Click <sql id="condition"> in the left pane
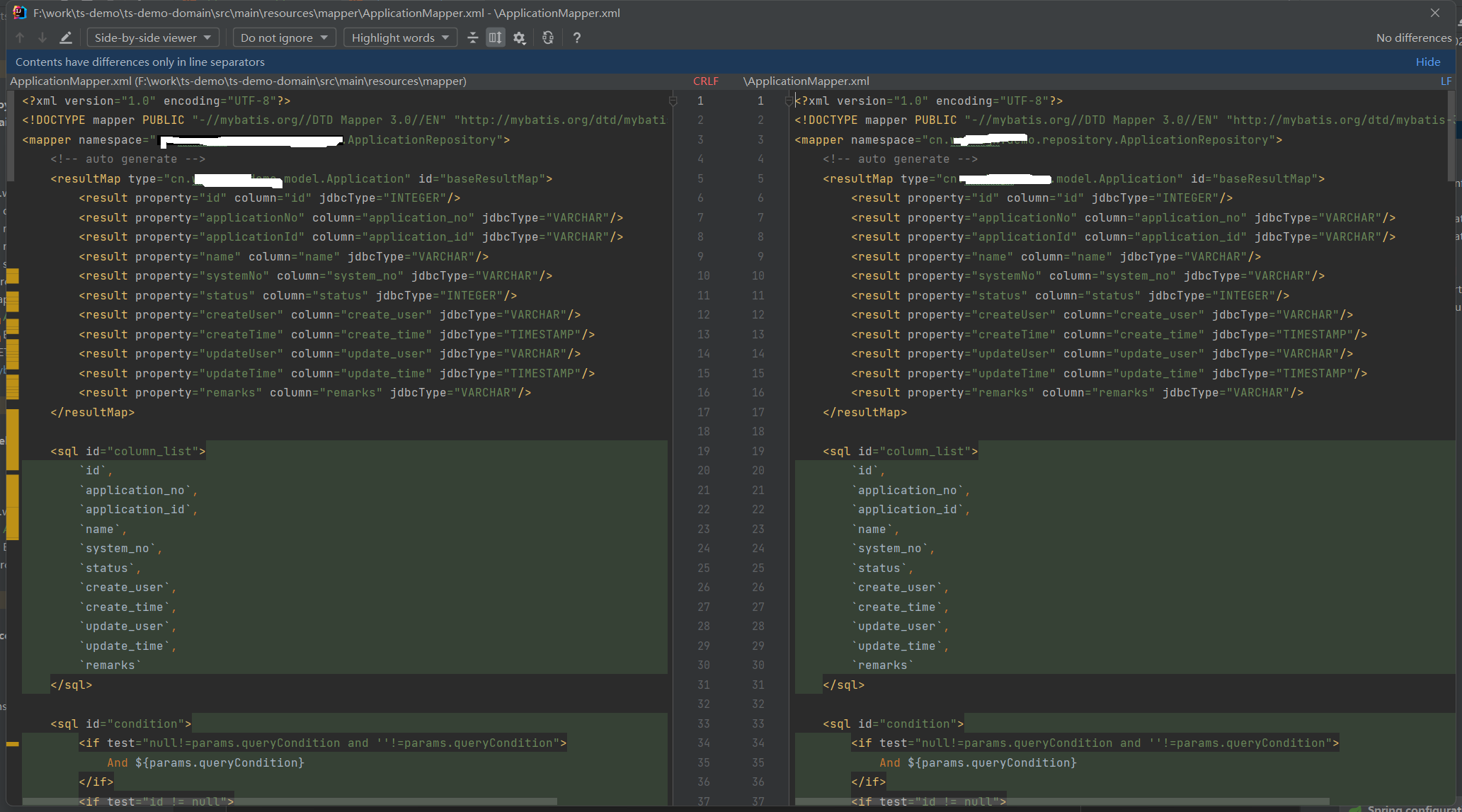 click(x=121, y=724)
